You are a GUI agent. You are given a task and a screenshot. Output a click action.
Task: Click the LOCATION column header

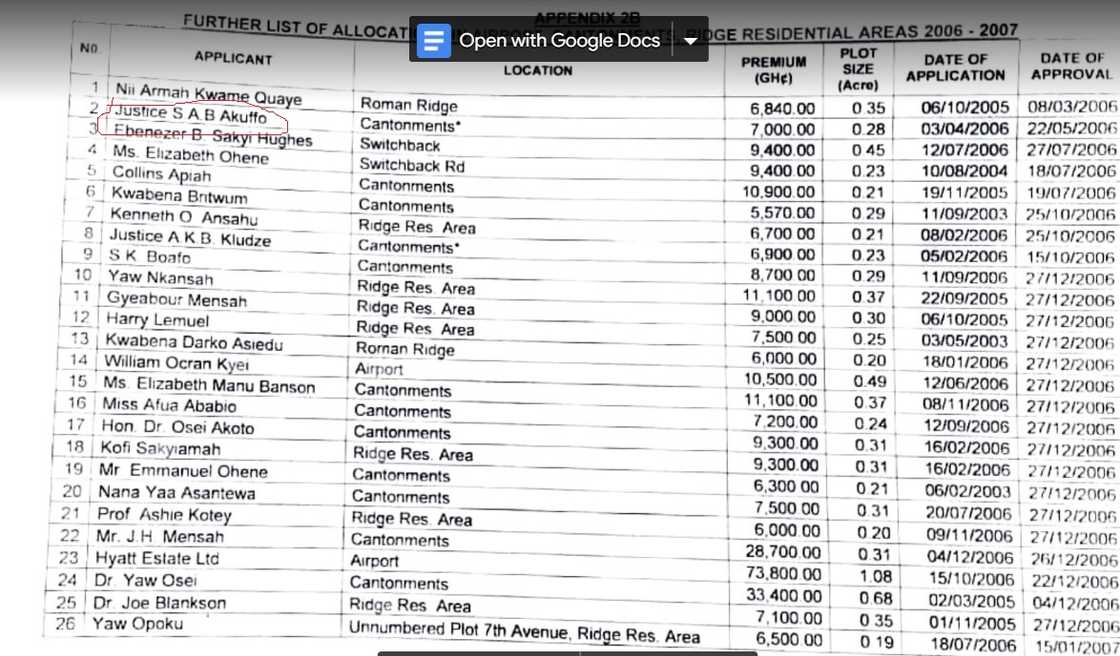click(x=538, y=70)
